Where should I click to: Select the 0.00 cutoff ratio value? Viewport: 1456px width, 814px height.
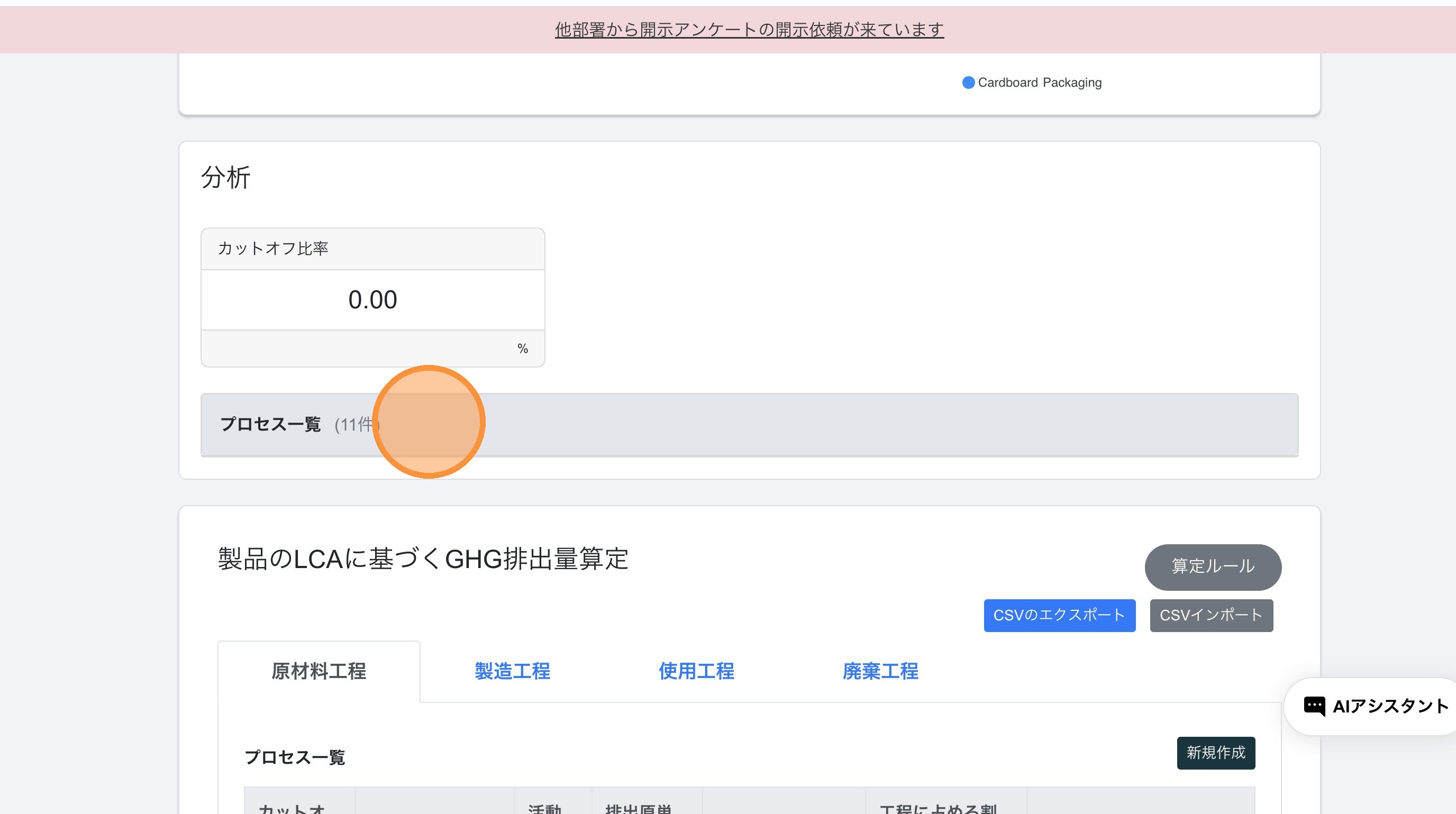pos(372,300)
